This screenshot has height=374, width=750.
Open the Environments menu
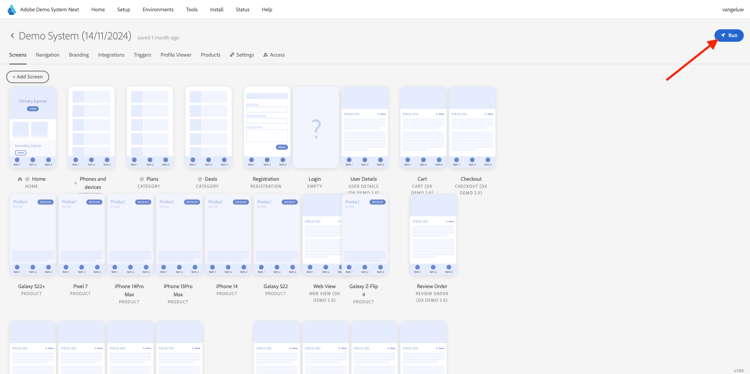coord(158,10)
